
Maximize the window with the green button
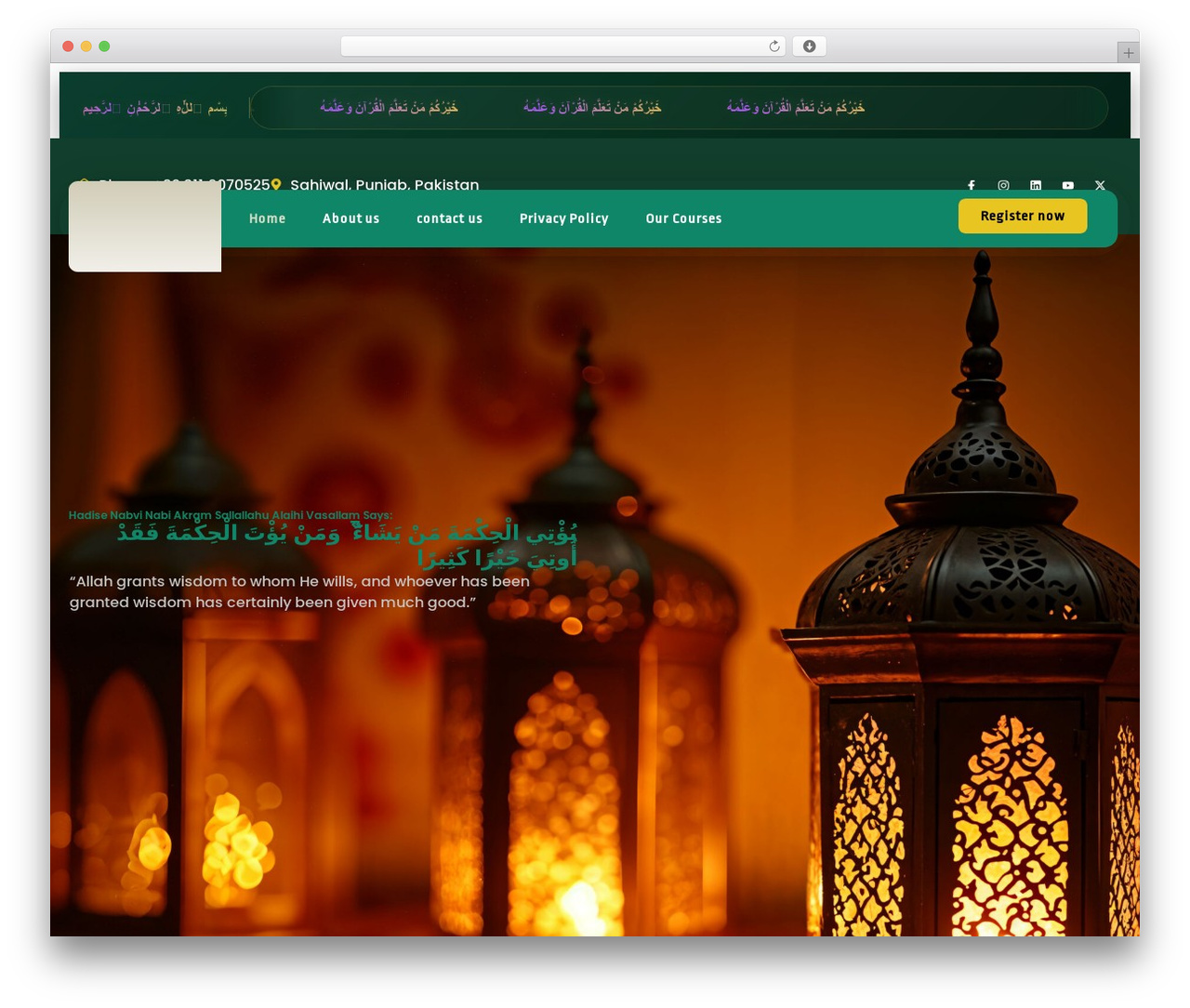pyautogui.click(x=104, y=46)
